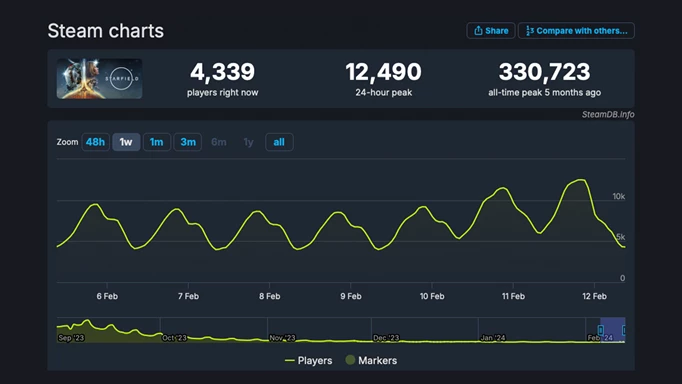Click left navigator range handle

coord(601,330)
